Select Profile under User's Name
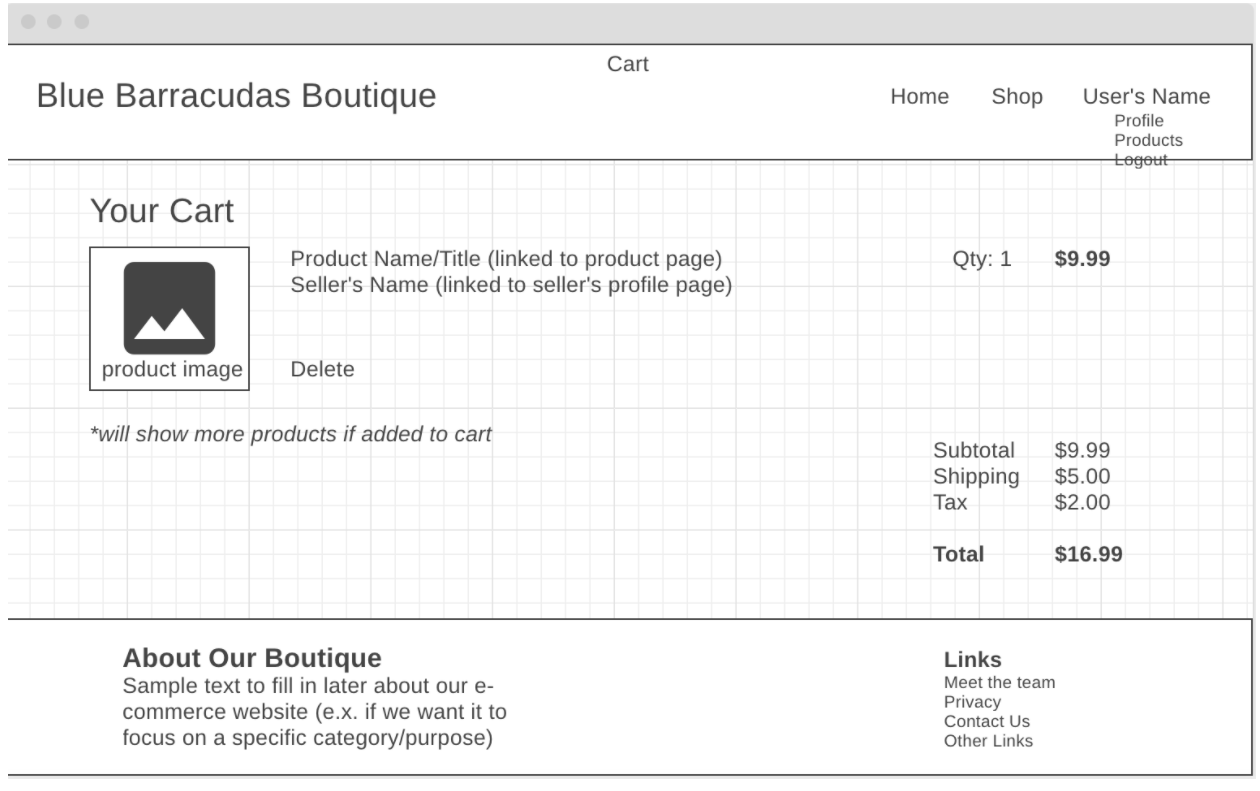This screenshot has height=791, width=1260. (1139, 121)
